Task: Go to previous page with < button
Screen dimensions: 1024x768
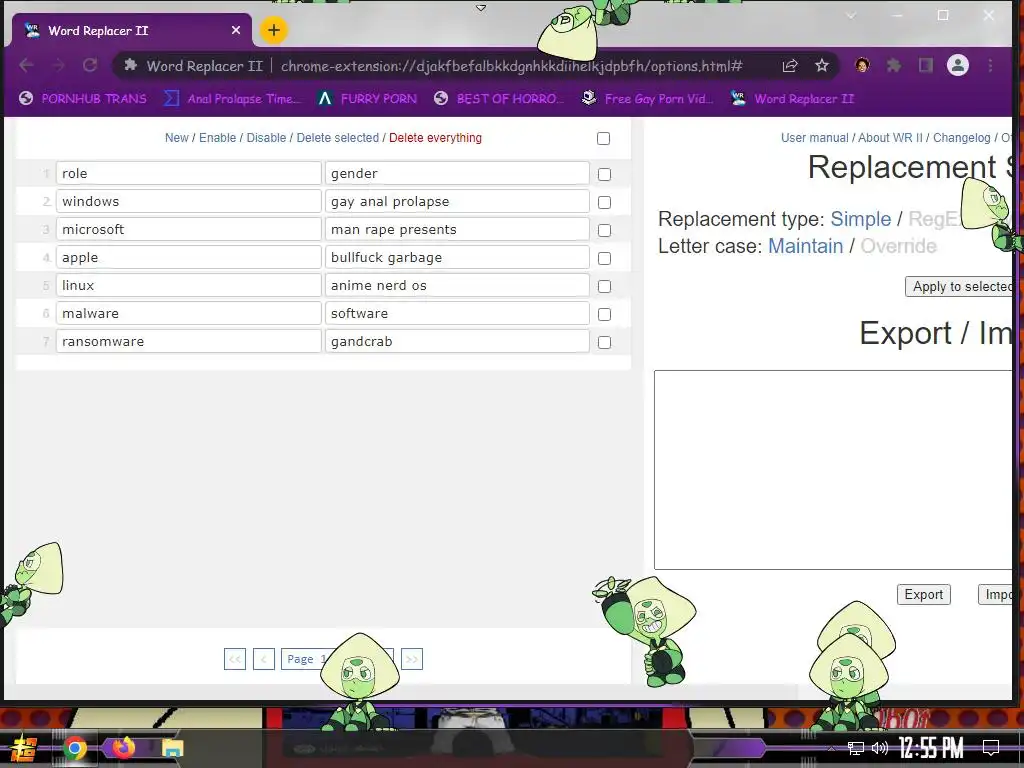Action: point(264,659)
